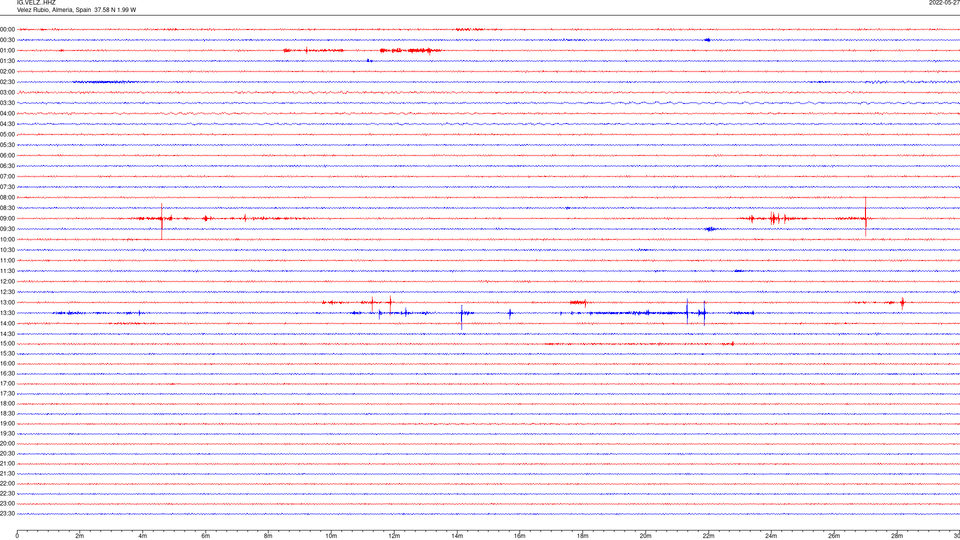Click the 8m tick label on time axis
960x540 pixels.
268,536
